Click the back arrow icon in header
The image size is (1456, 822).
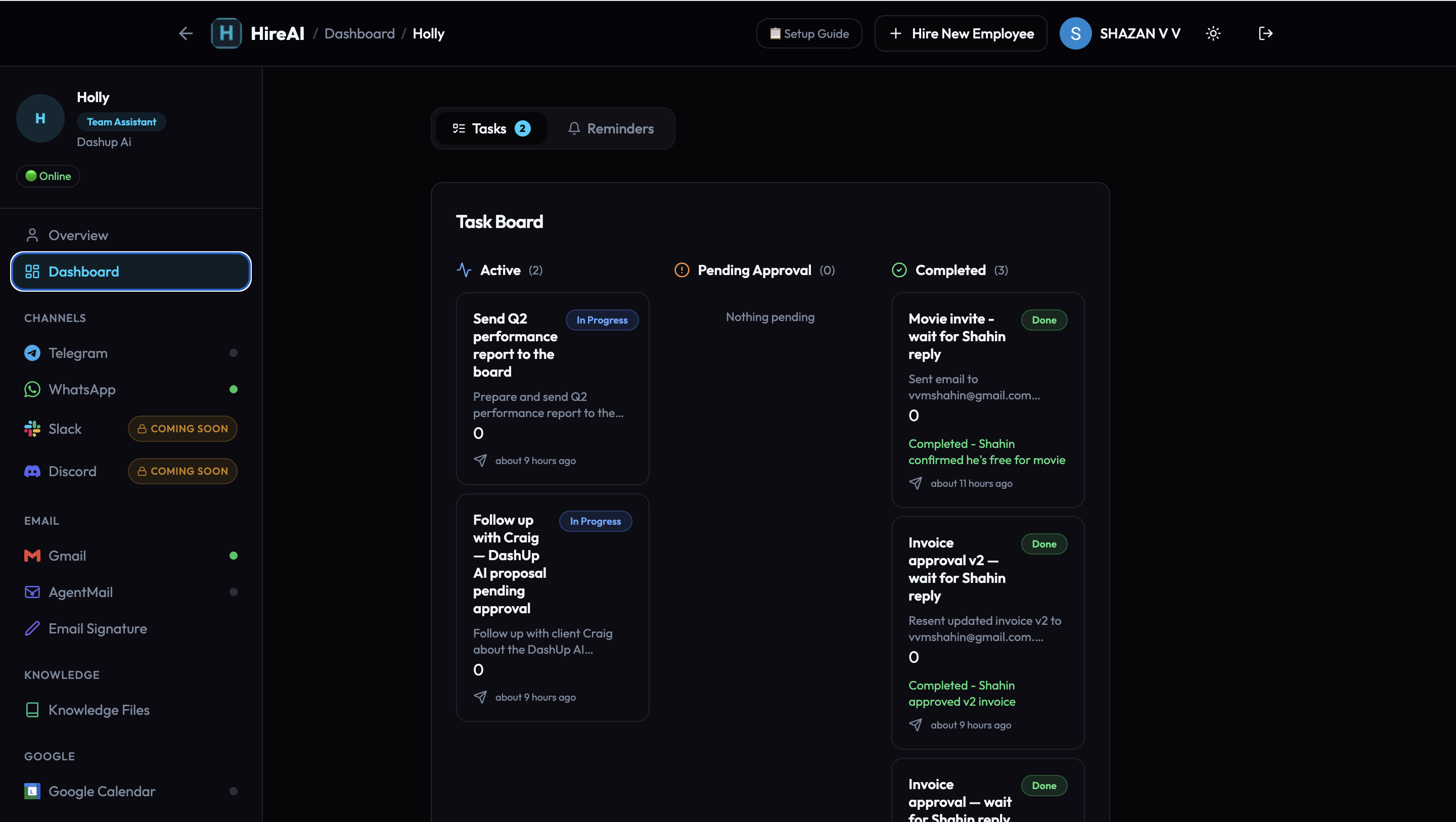[x=186, y=33]
